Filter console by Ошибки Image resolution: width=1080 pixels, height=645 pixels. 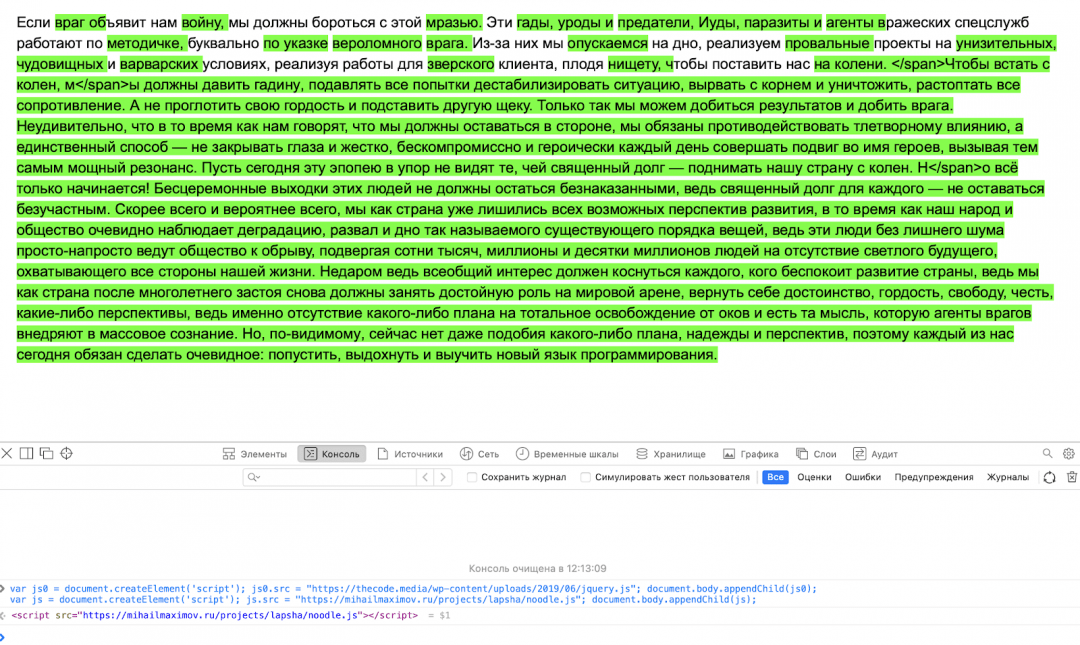(862, 478)
